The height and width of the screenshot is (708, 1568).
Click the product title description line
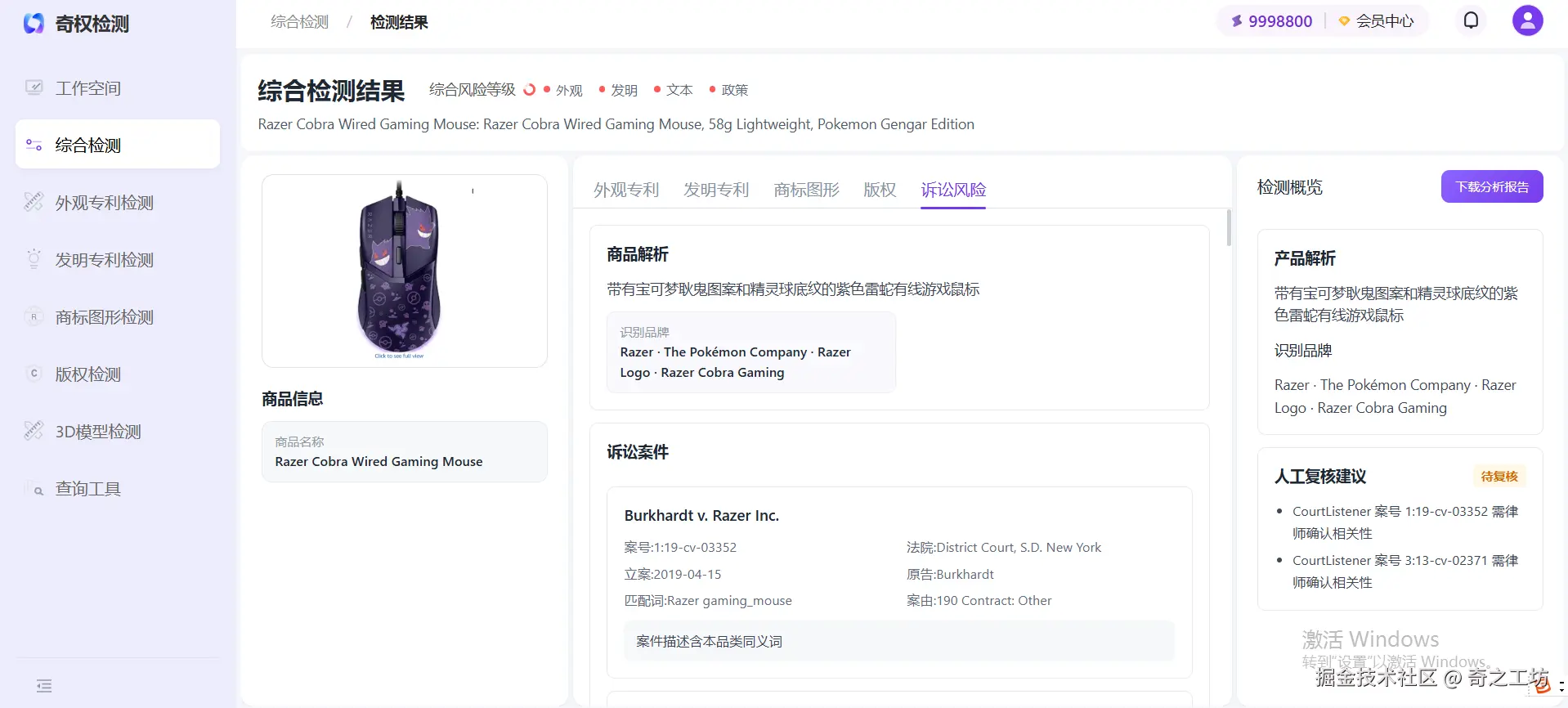click(x=616, y=124)
